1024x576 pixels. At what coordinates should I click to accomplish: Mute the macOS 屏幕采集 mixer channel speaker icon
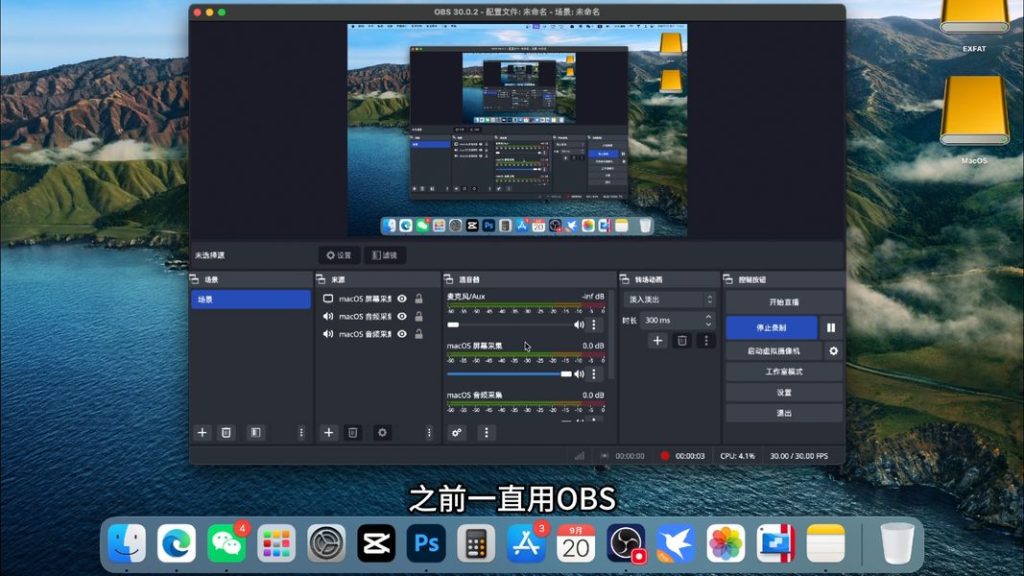tap(579, 374)
